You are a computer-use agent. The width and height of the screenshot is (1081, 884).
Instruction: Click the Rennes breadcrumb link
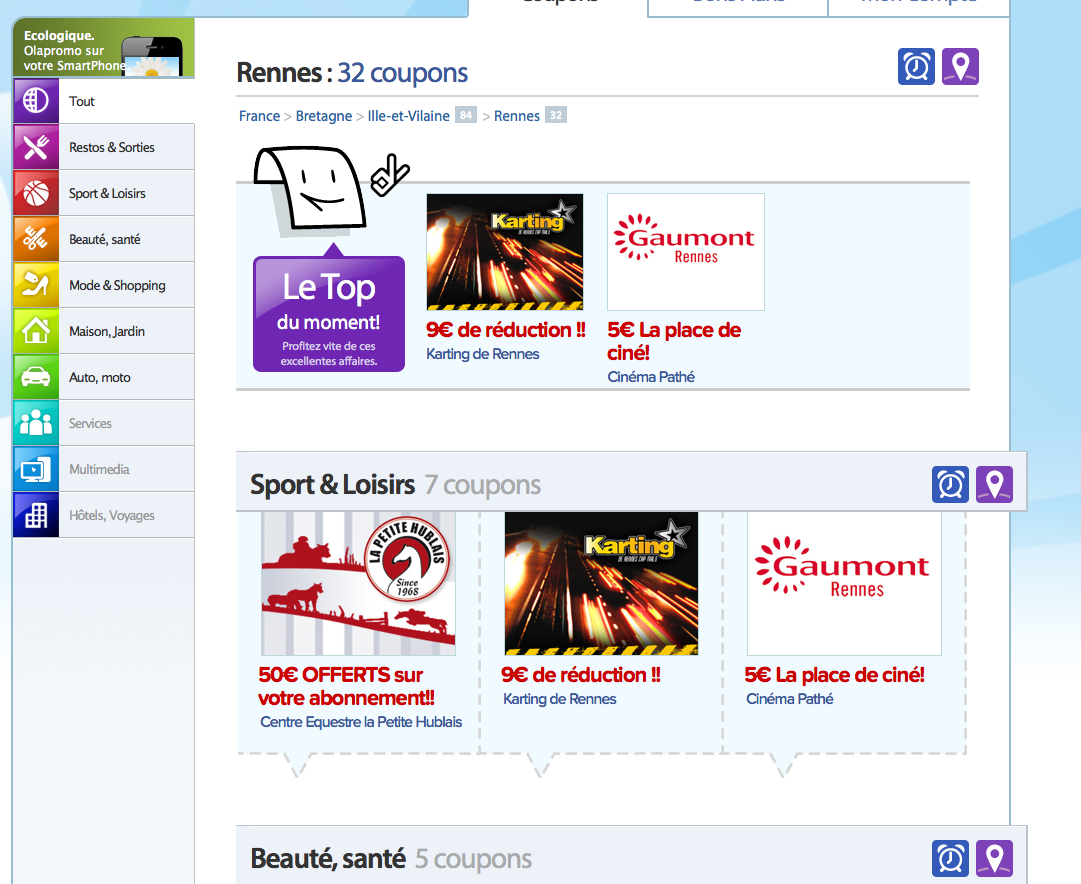pos(516,116)
